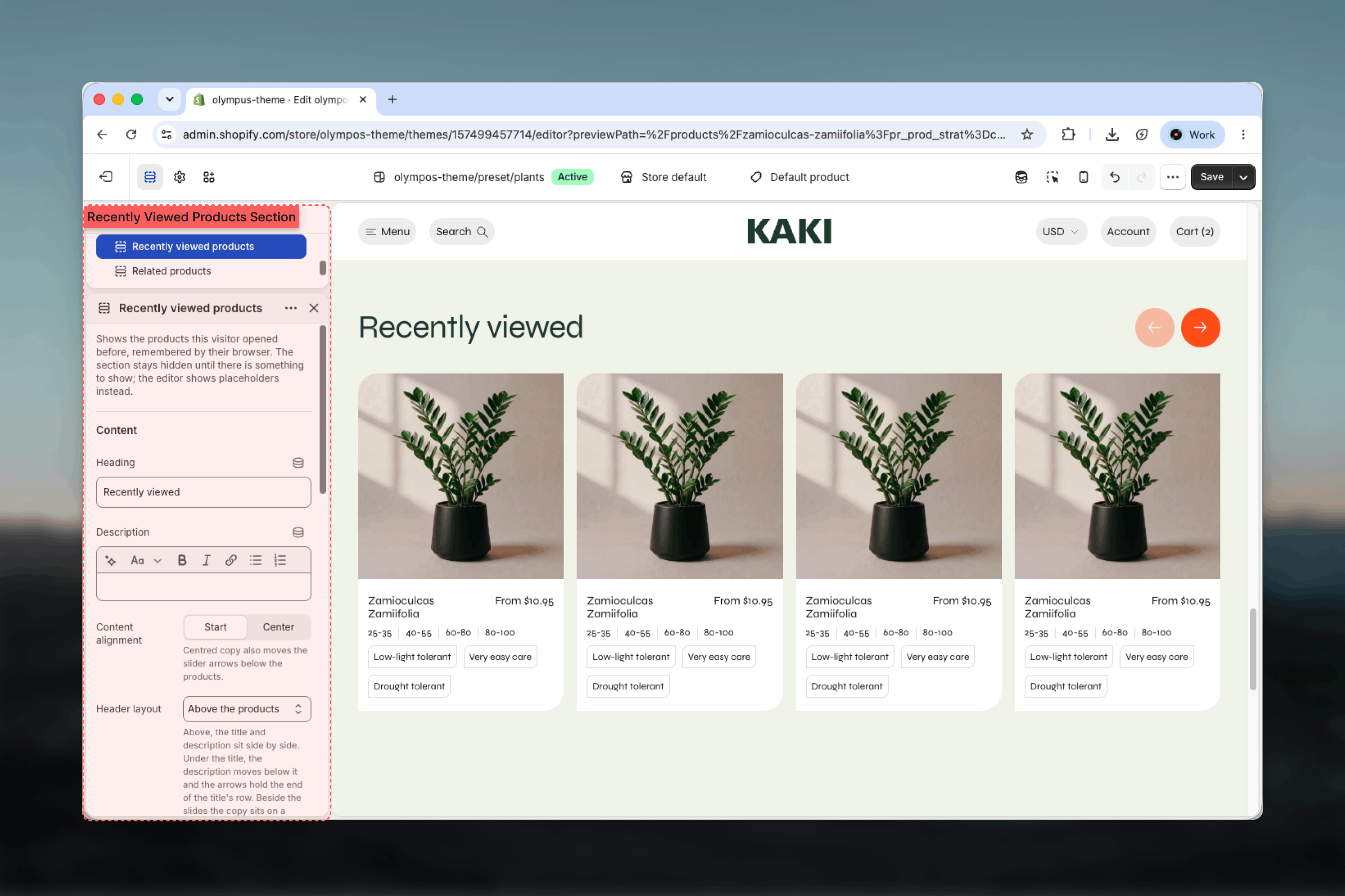Bookmark this page with star icon
Viewport: 1345px width, 896px height.
click(1027, 134)
